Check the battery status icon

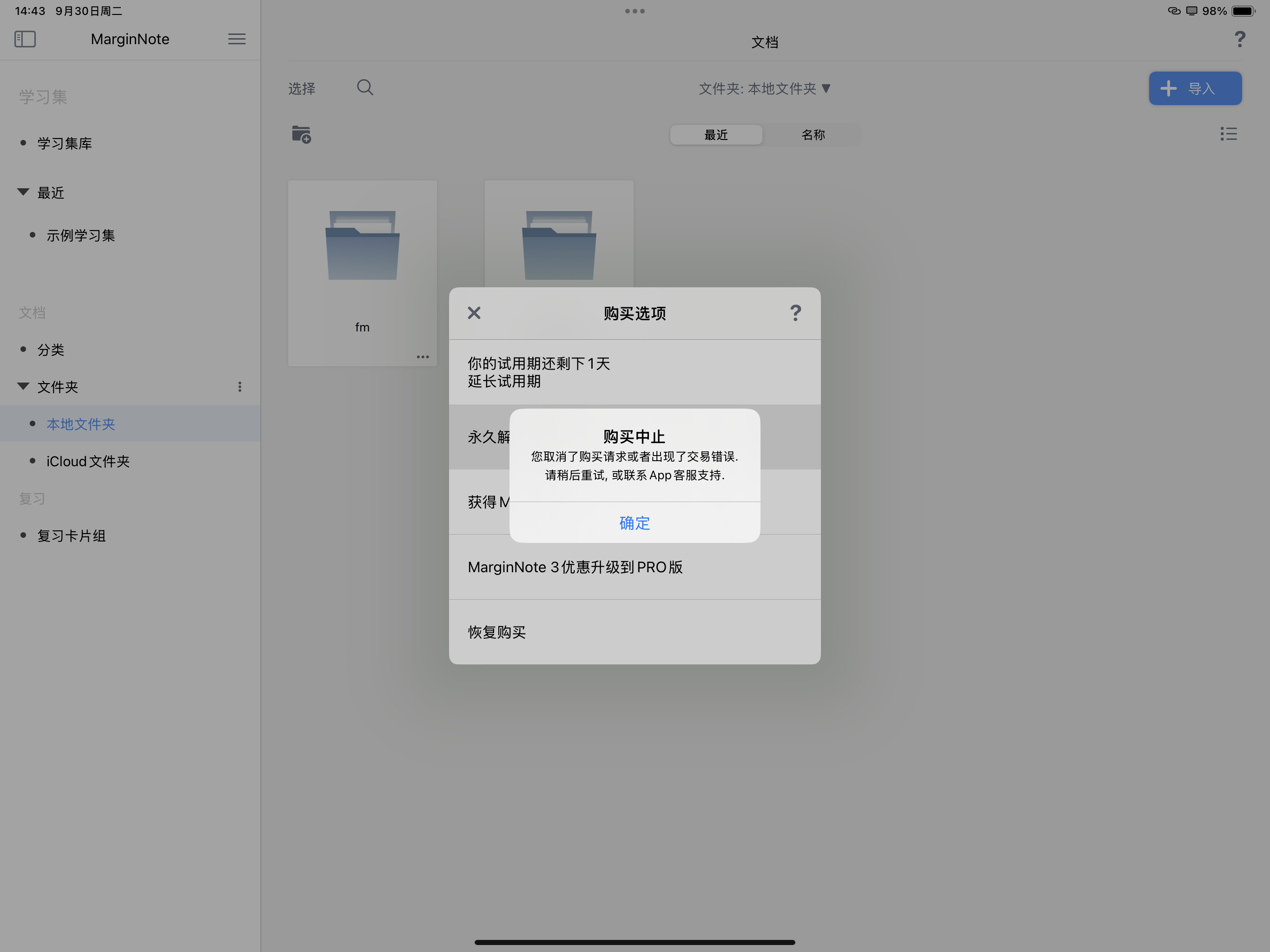click(x=1244, y=11)
